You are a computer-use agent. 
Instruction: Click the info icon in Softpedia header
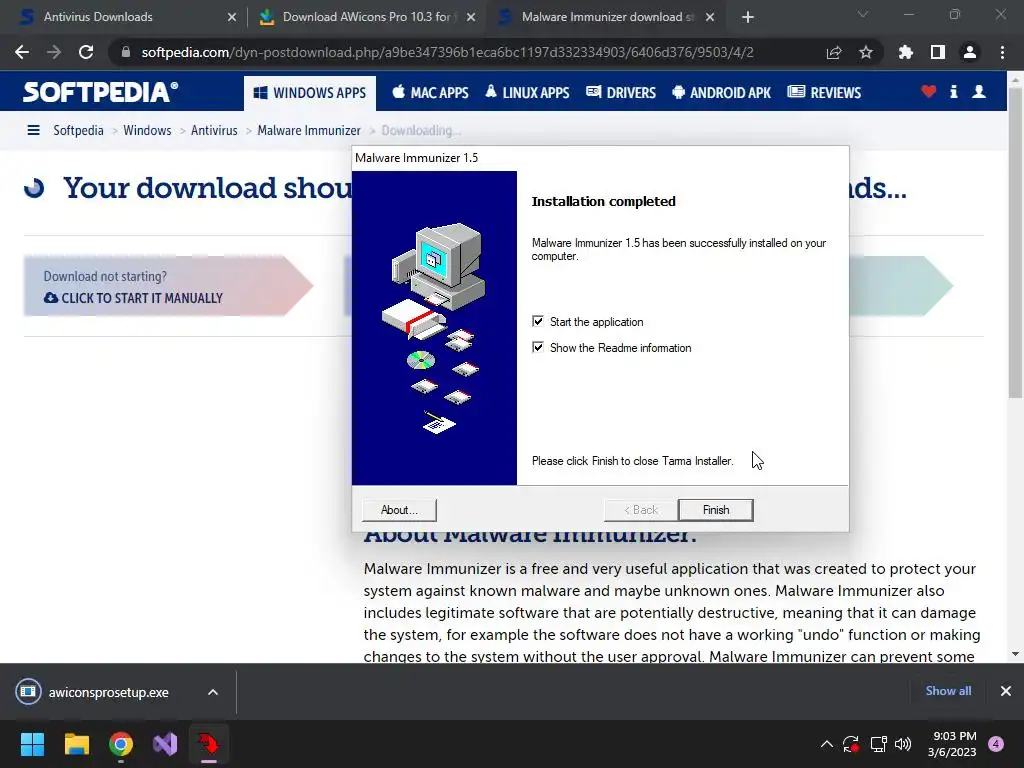coord(953,92)
